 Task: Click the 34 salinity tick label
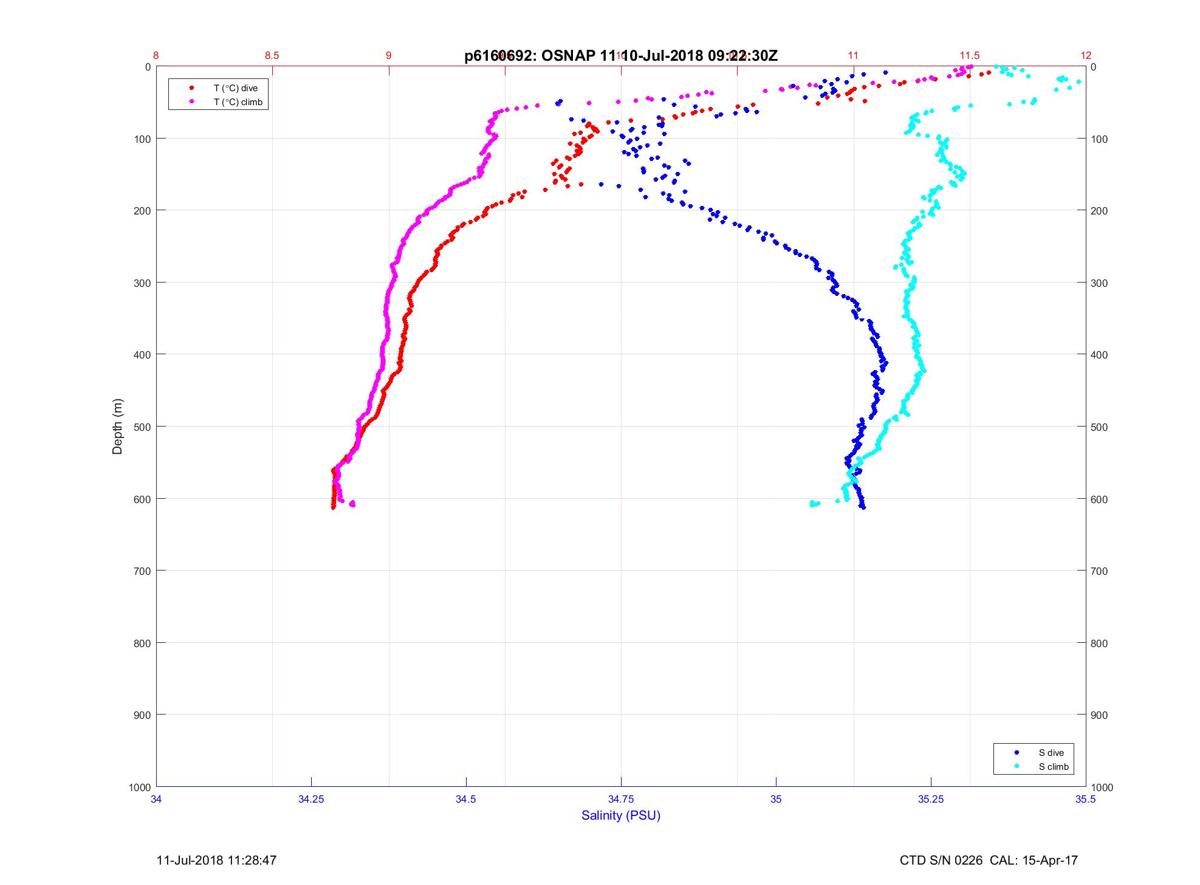click(x=157, y=799)
